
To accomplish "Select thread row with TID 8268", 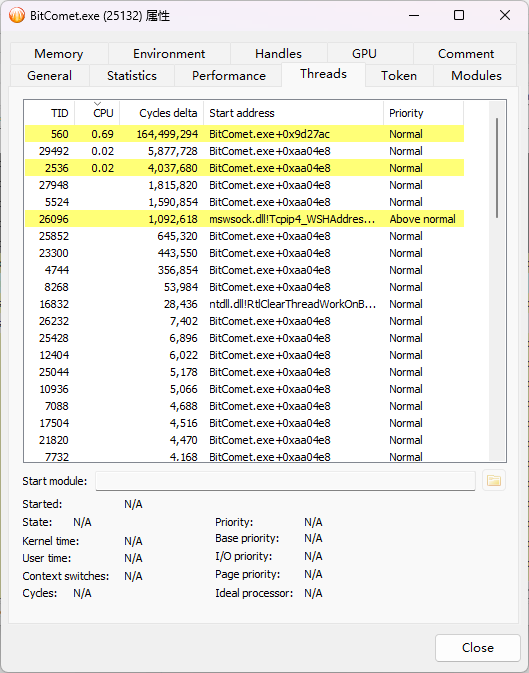I will [x=244, y=287].
